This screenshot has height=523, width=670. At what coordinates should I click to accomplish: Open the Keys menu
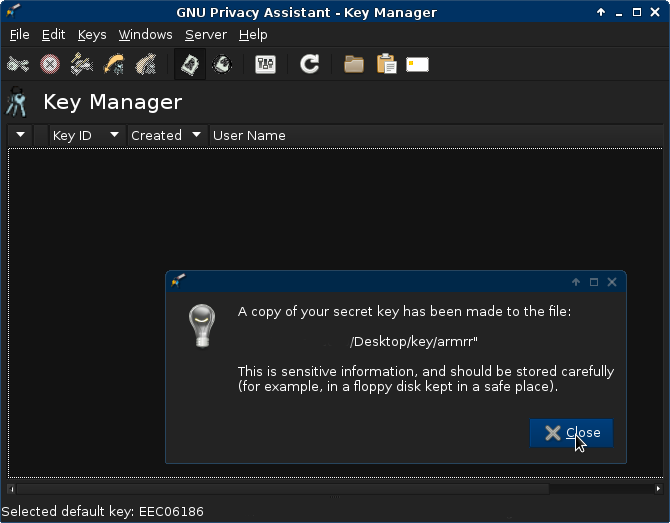pyautogui.click(x=92, y=35)
